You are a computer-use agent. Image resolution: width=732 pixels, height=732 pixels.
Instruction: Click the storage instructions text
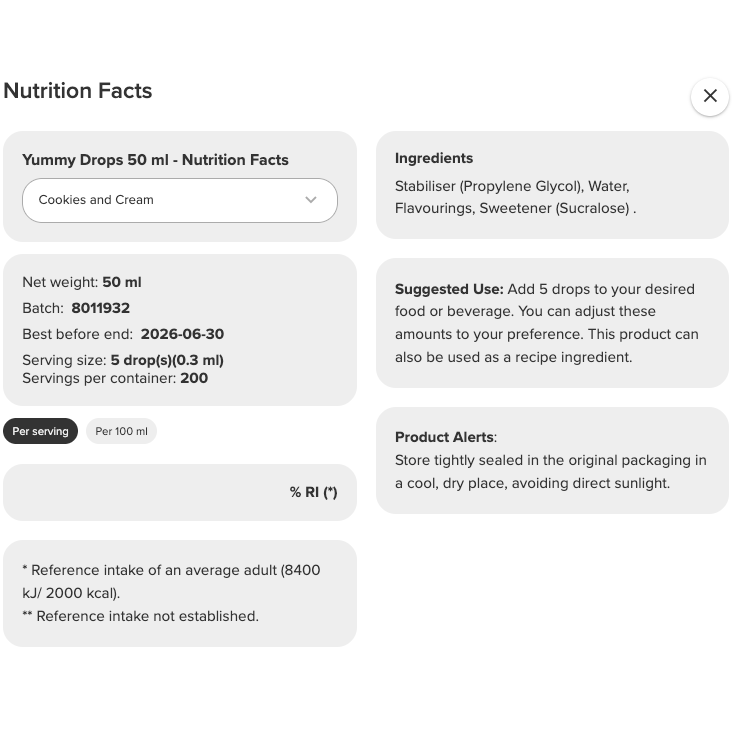[x=550, y=472]
